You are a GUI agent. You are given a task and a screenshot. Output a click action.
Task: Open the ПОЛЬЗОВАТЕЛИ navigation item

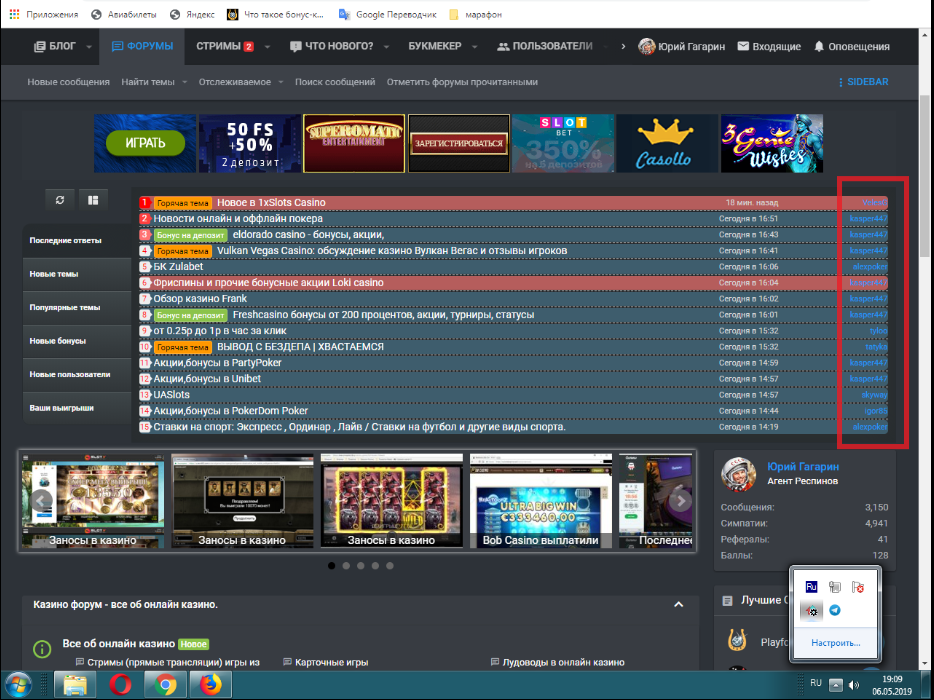tap(545, 46)
